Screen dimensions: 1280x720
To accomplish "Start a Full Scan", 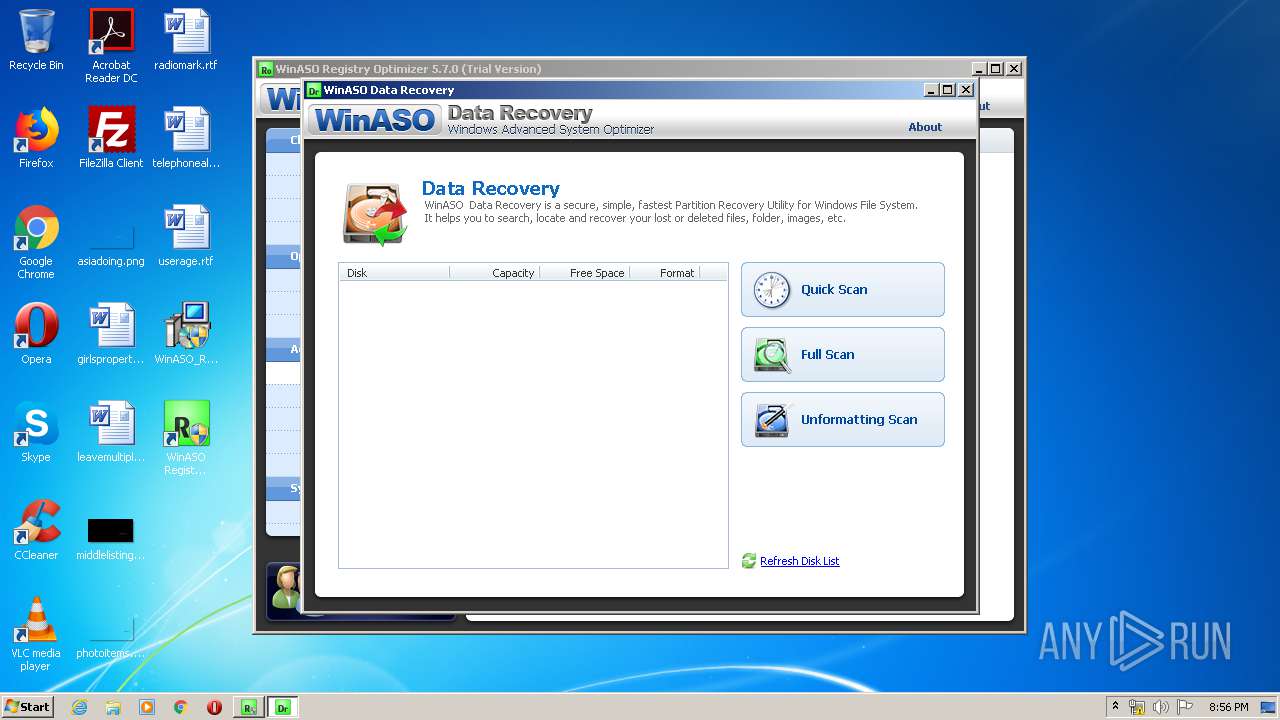I will pyautogui.click(x=842, y=355).
